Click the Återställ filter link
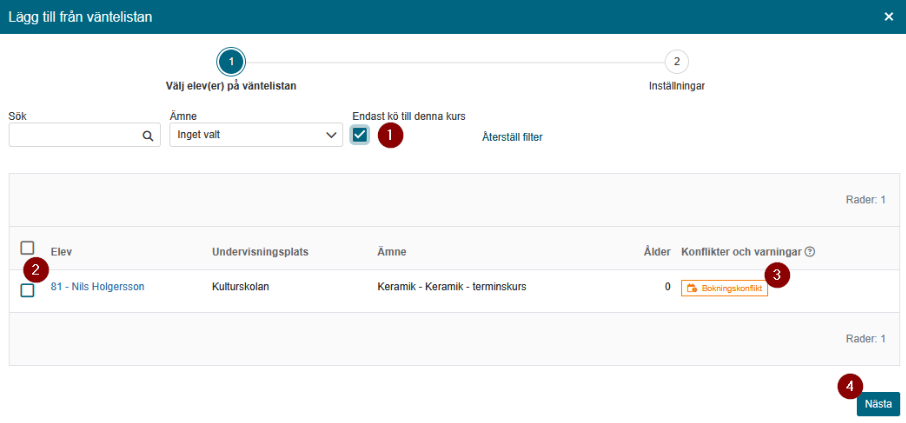This screenshot has width=906, height=423. [x=512, y=138]
